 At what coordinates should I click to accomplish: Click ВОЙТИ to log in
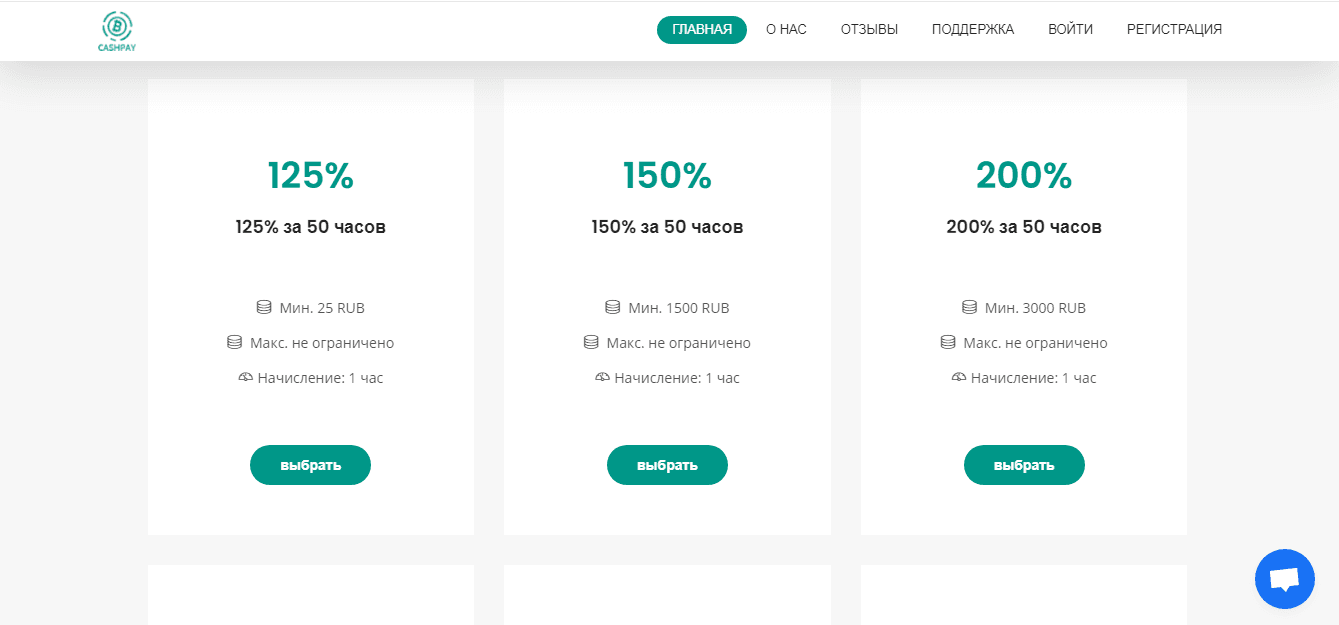click(1070, 30)
